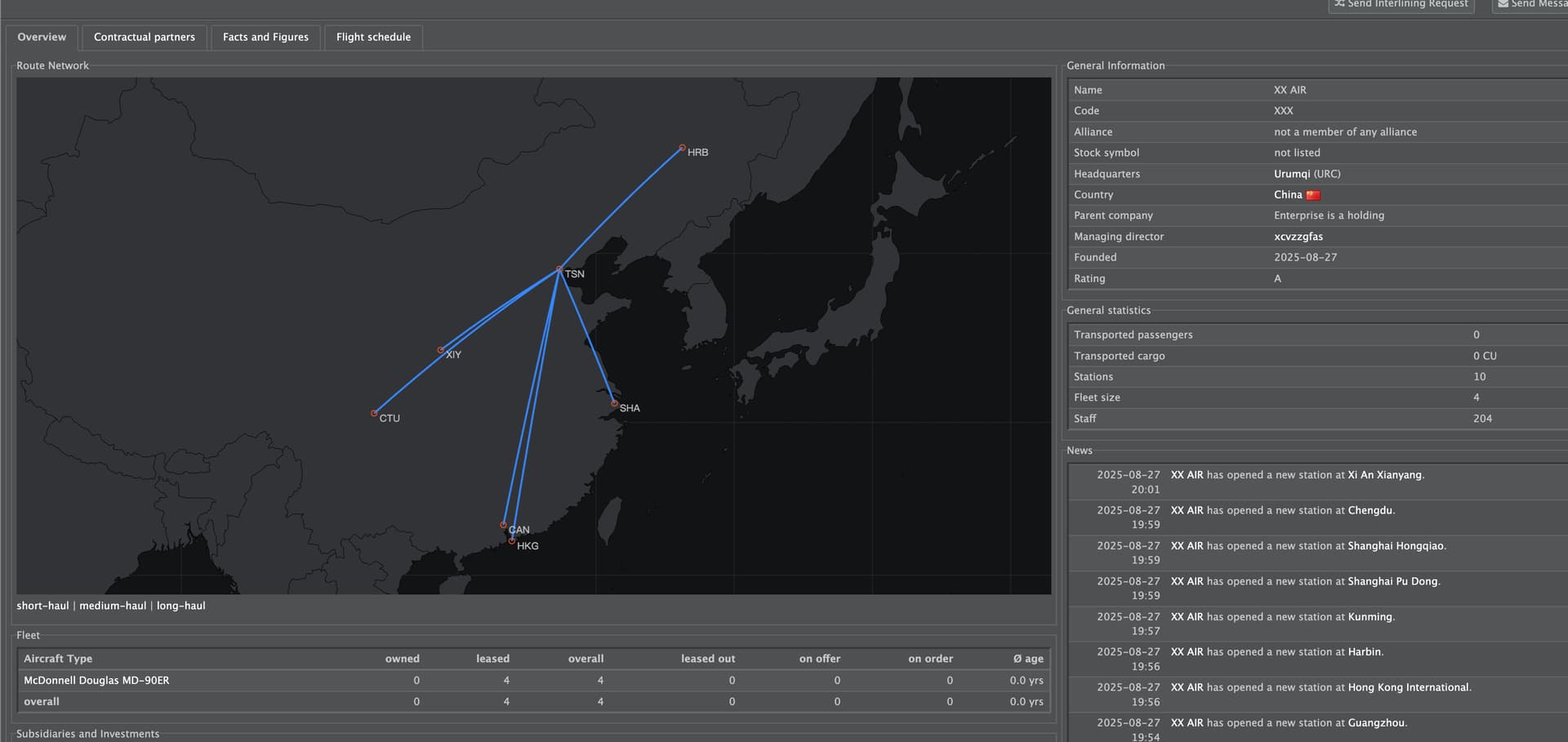Open the Contractual partners tab
This screenshot has height=742, width=1568.
tap(145, 38)
